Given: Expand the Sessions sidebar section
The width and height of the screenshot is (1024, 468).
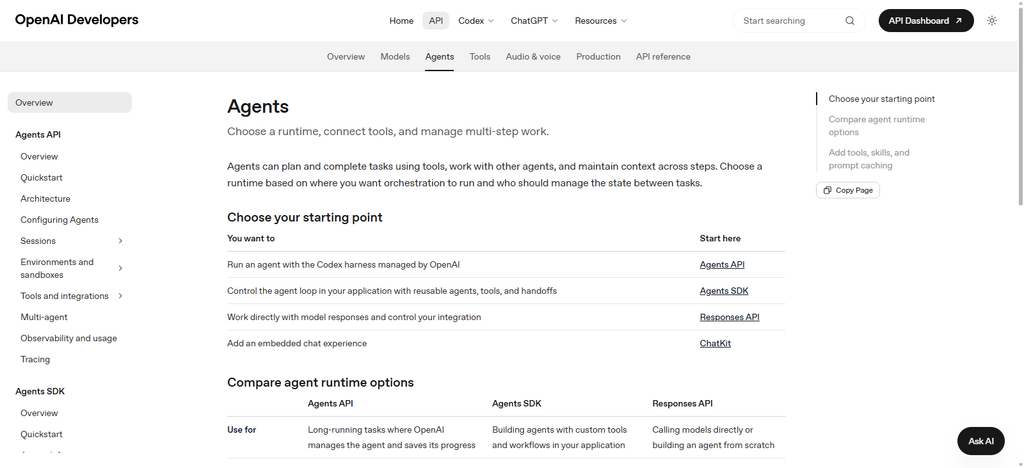Looking at the screenshot, I should [120, 241].
